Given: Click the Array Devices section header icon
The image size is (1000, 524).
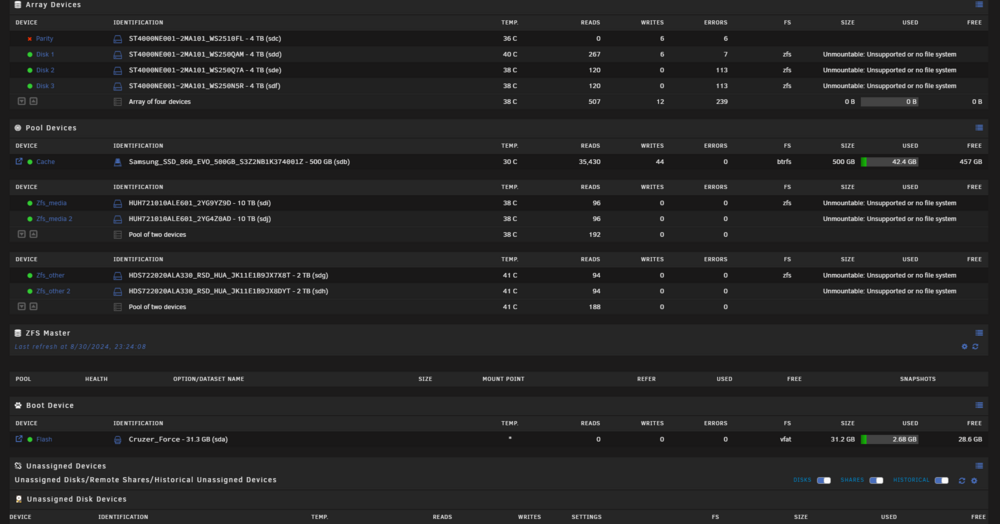Looking at the screenshot, I should tap(18, 4).
